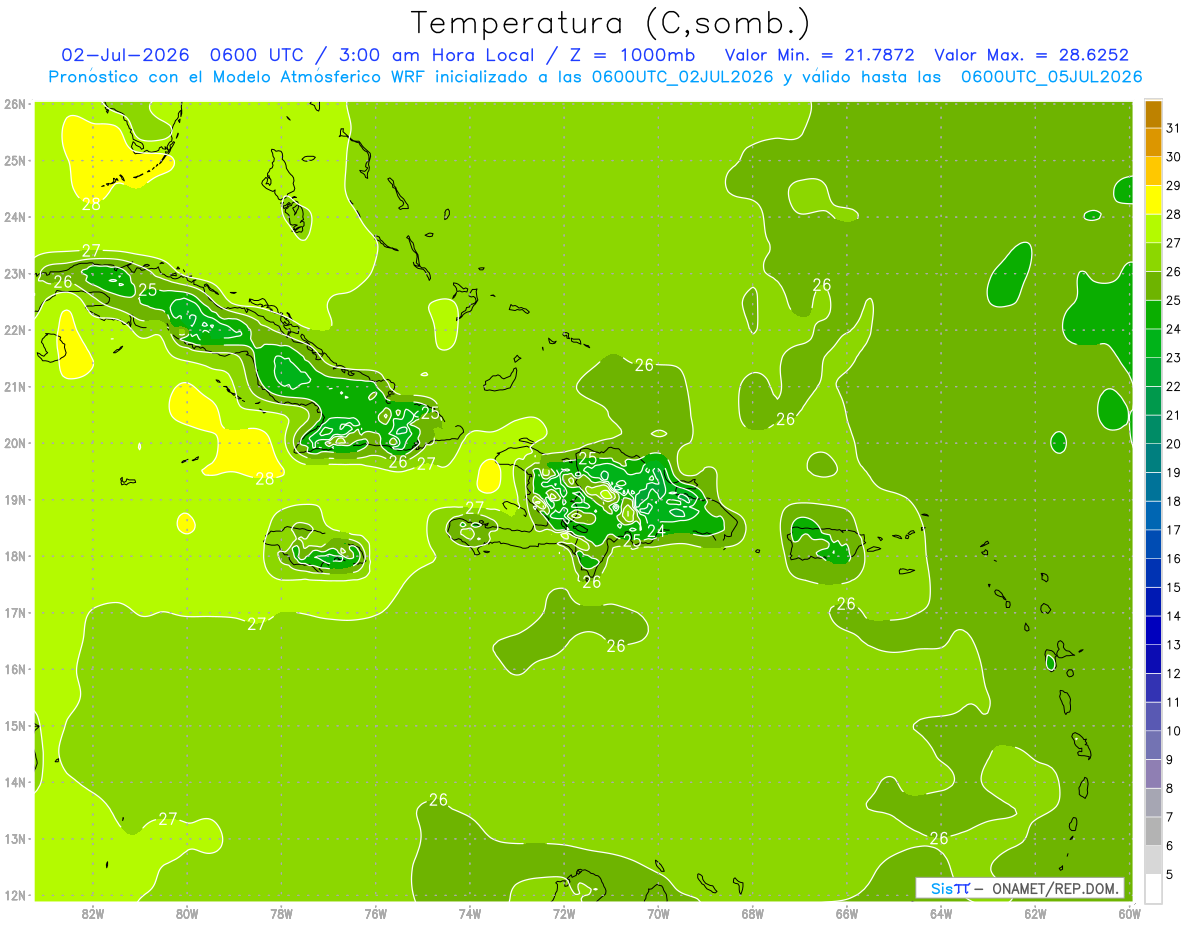
Task: Pick gray swatch between 6 and 7
Action: tap(1154, 831)
